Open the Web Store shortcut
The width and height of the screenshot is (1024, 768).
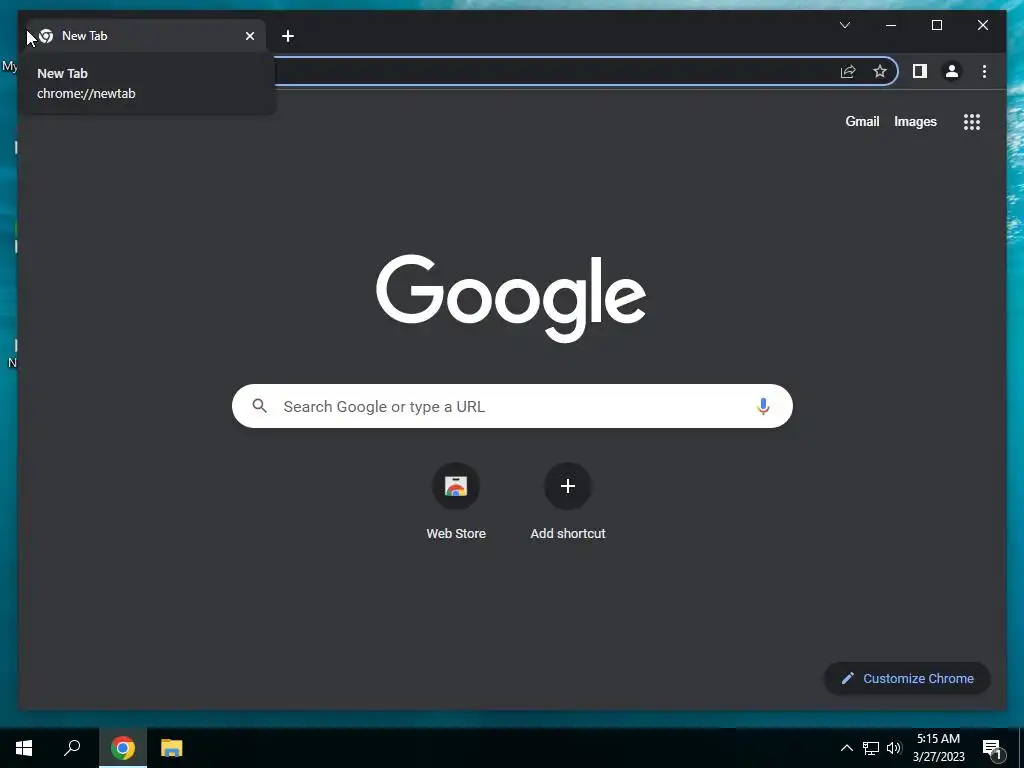(456, 501)
